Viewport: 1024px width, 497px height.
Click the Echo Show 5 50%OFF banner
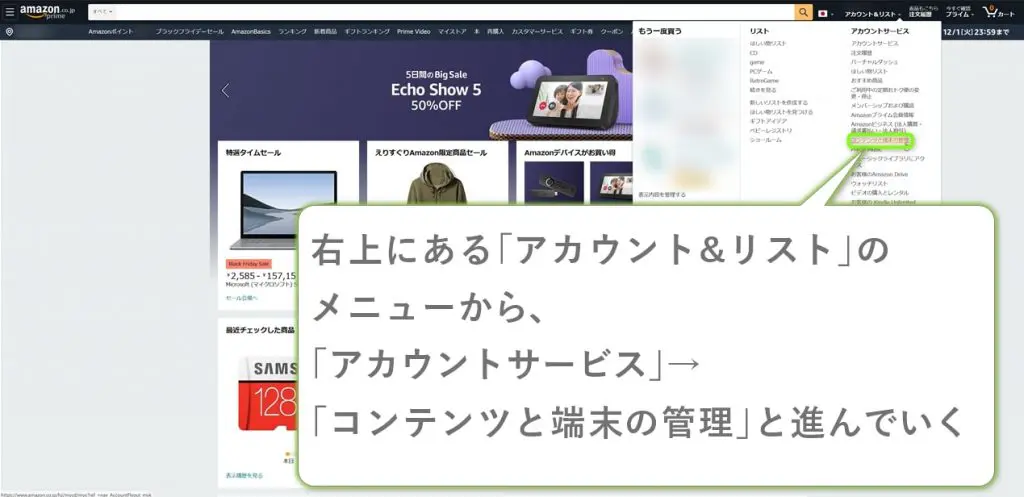421,90
